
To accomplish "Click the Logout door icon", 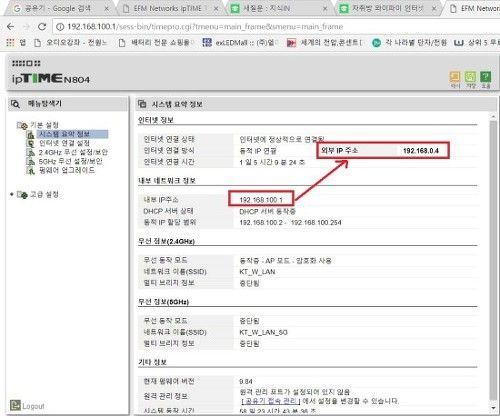I will (x=15, y=405).
